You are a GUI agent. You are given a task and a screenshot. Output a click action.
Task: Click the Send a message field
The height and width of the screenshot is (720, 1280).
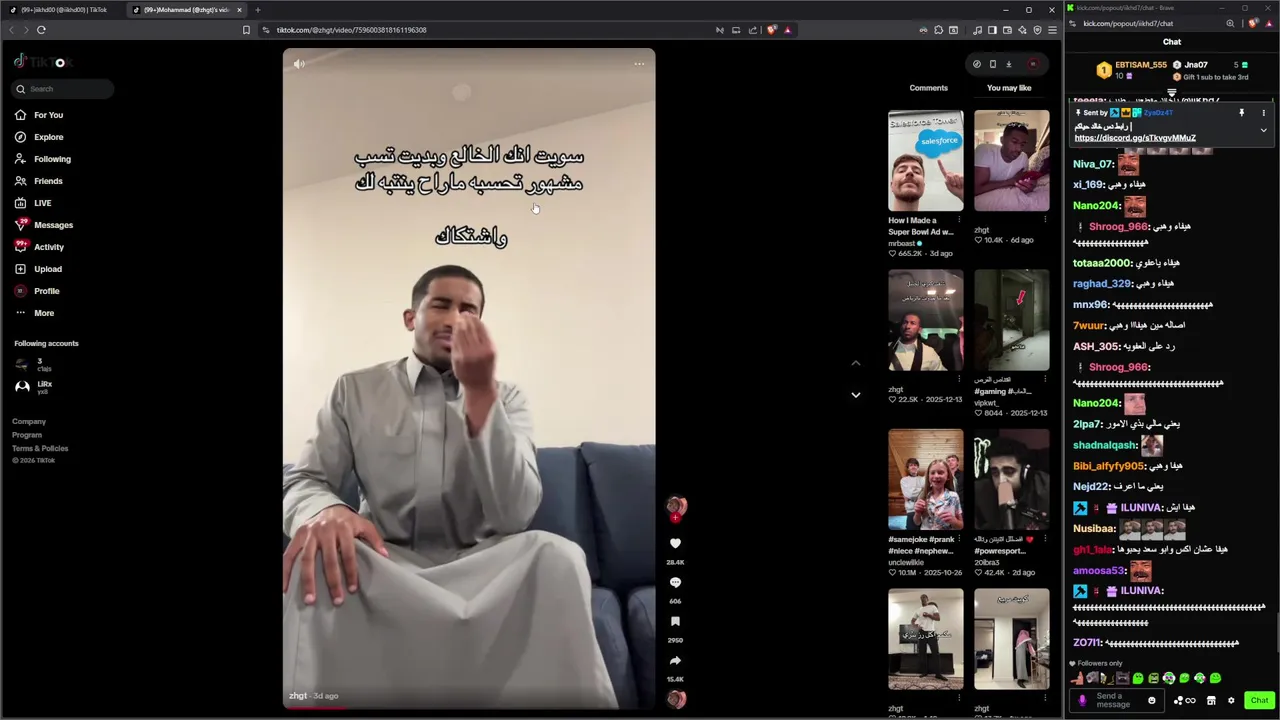1115,700
